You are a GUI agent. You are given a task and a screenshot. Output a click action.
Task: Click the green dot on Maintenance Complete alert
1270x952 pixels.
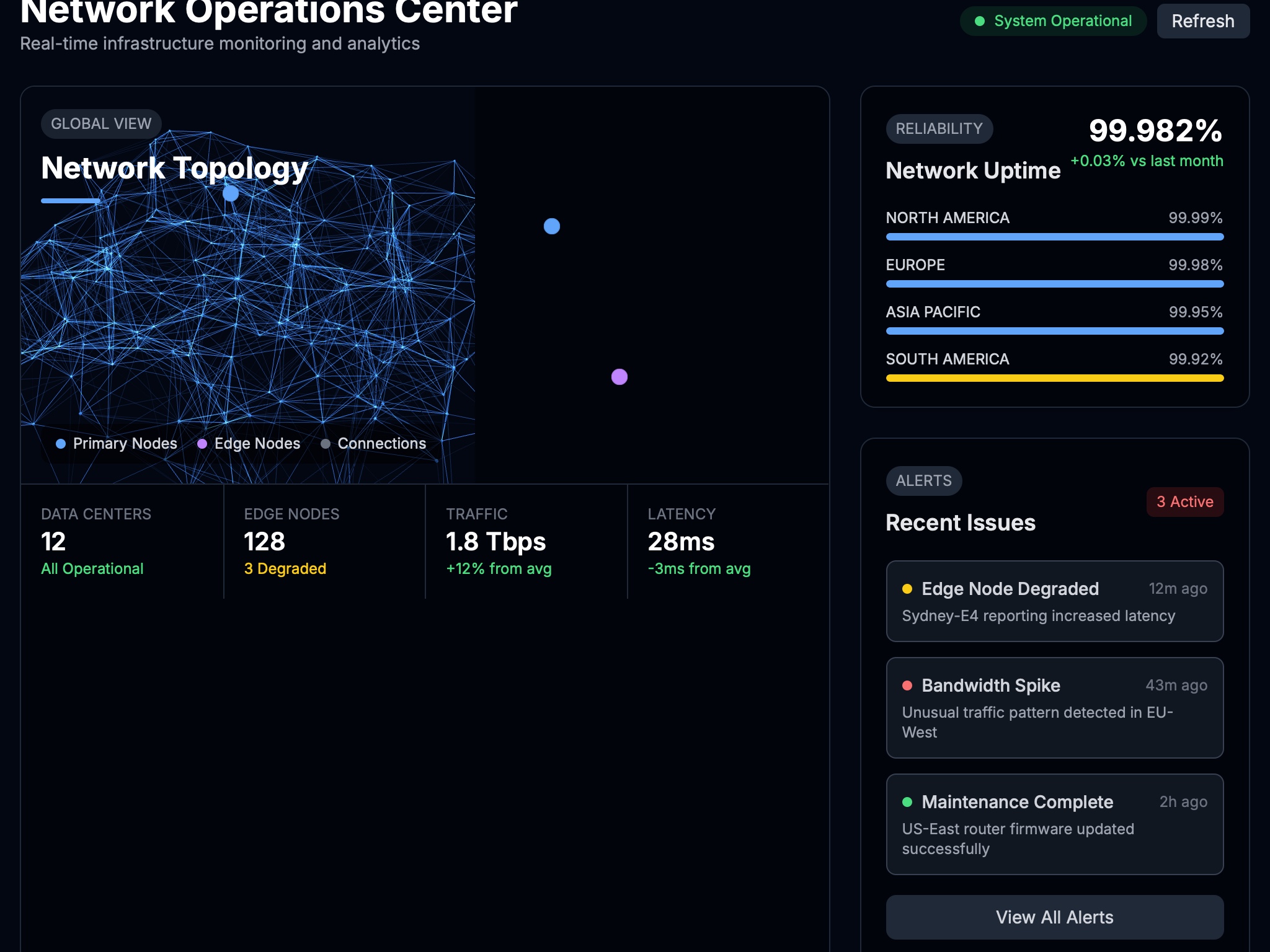(907, 802)
